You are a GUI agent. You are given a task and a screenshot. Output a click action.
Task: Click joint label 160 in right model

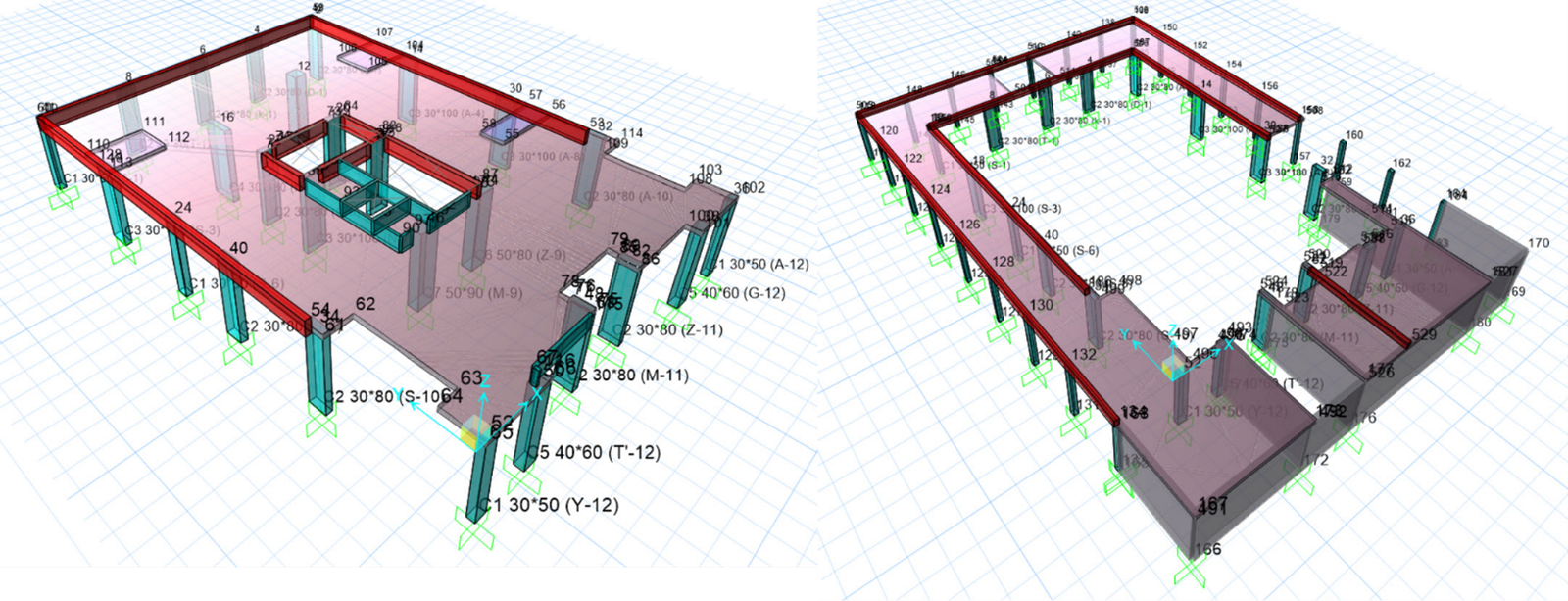(1354, 135)
